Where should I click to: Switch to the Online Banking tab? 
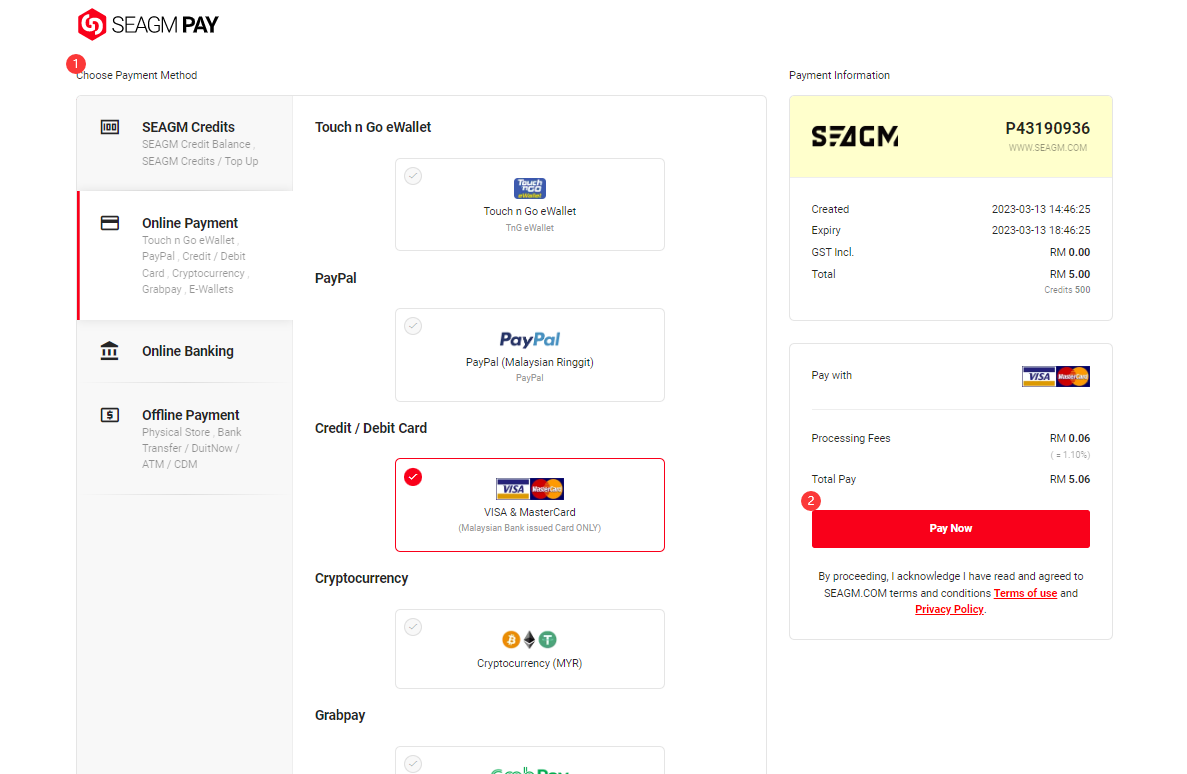(x=185, y=351)
